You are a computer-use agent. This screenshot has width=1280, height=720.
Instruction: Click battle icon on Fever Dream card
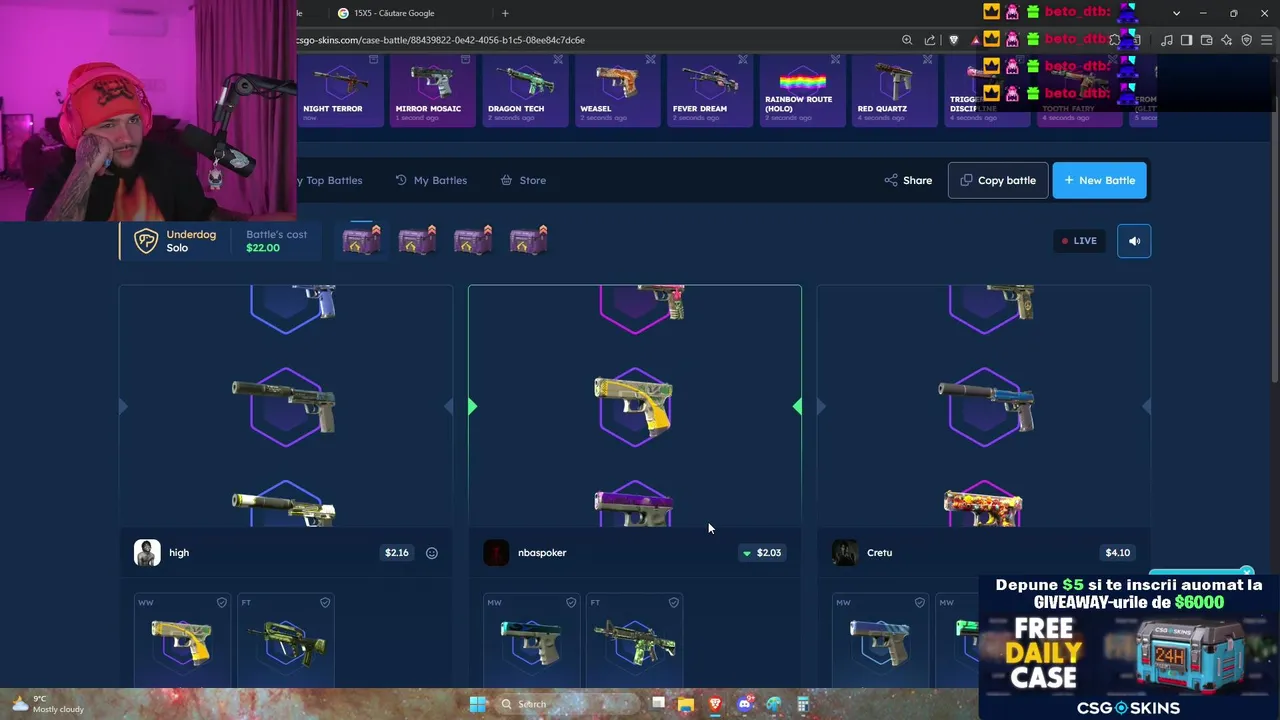pyautogui.click(x=742, y=60)
